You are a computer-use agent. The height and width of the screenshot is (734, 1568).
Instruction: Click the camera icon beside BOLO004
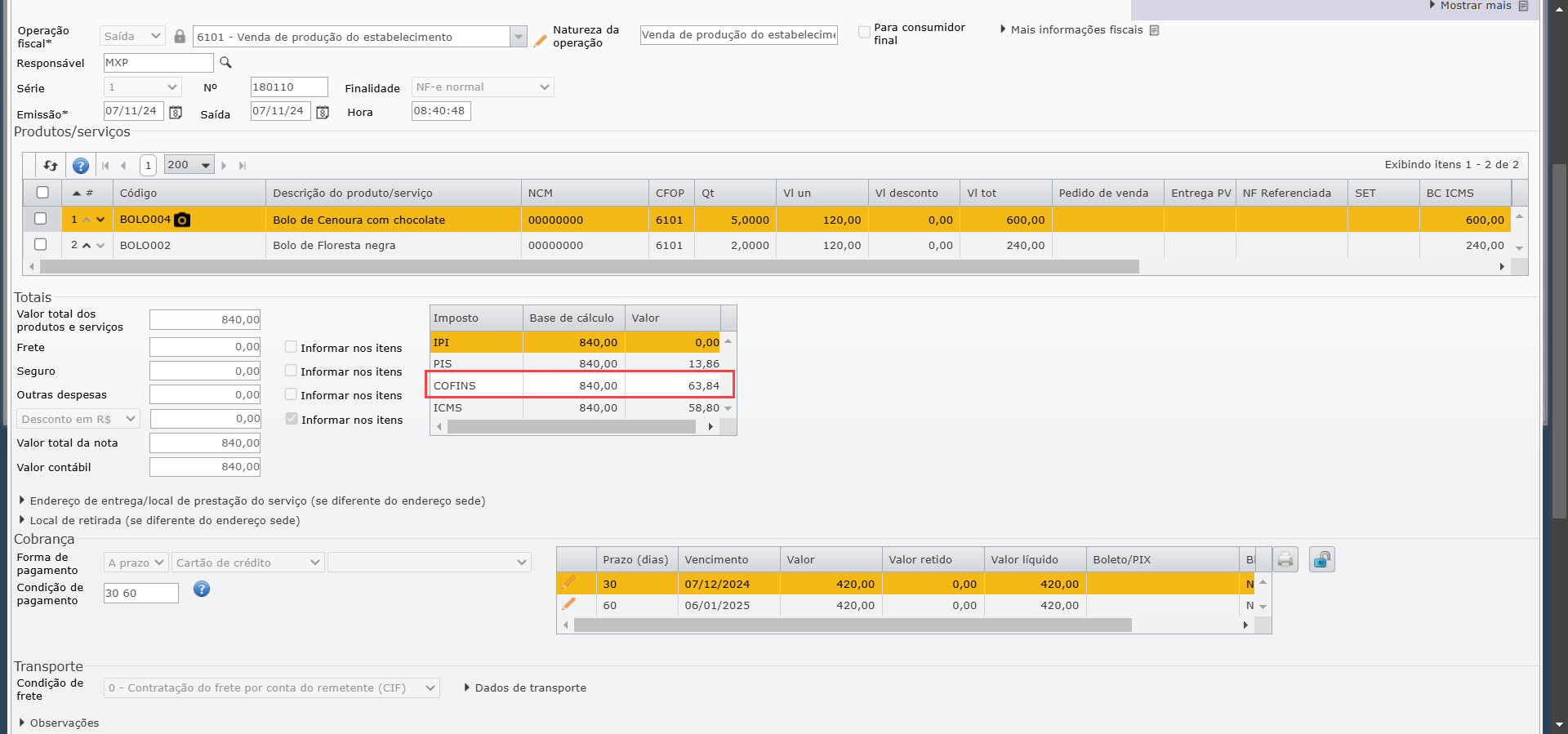click(183, 220)
